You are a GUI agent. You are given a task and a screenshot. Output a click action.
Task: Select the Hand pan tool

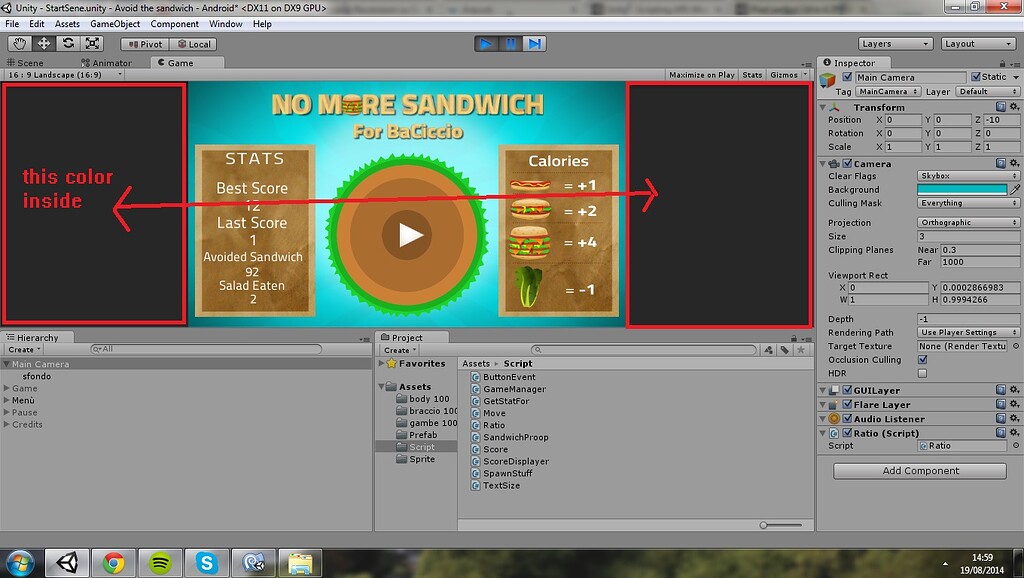pyautogui.click(x=17, y=43)
